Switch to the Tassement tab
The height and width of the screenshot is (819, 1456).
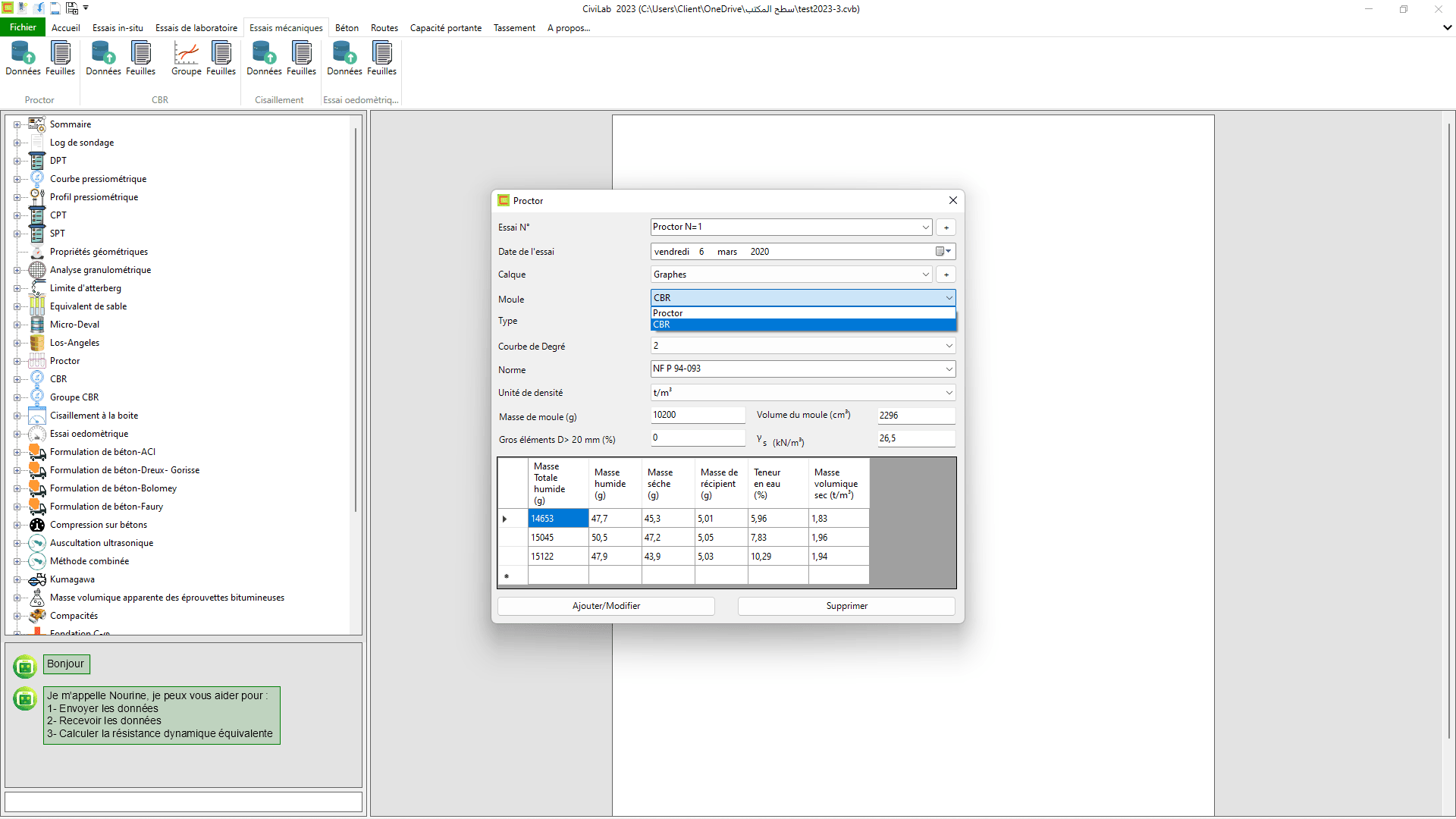click(x=514, y=28)
